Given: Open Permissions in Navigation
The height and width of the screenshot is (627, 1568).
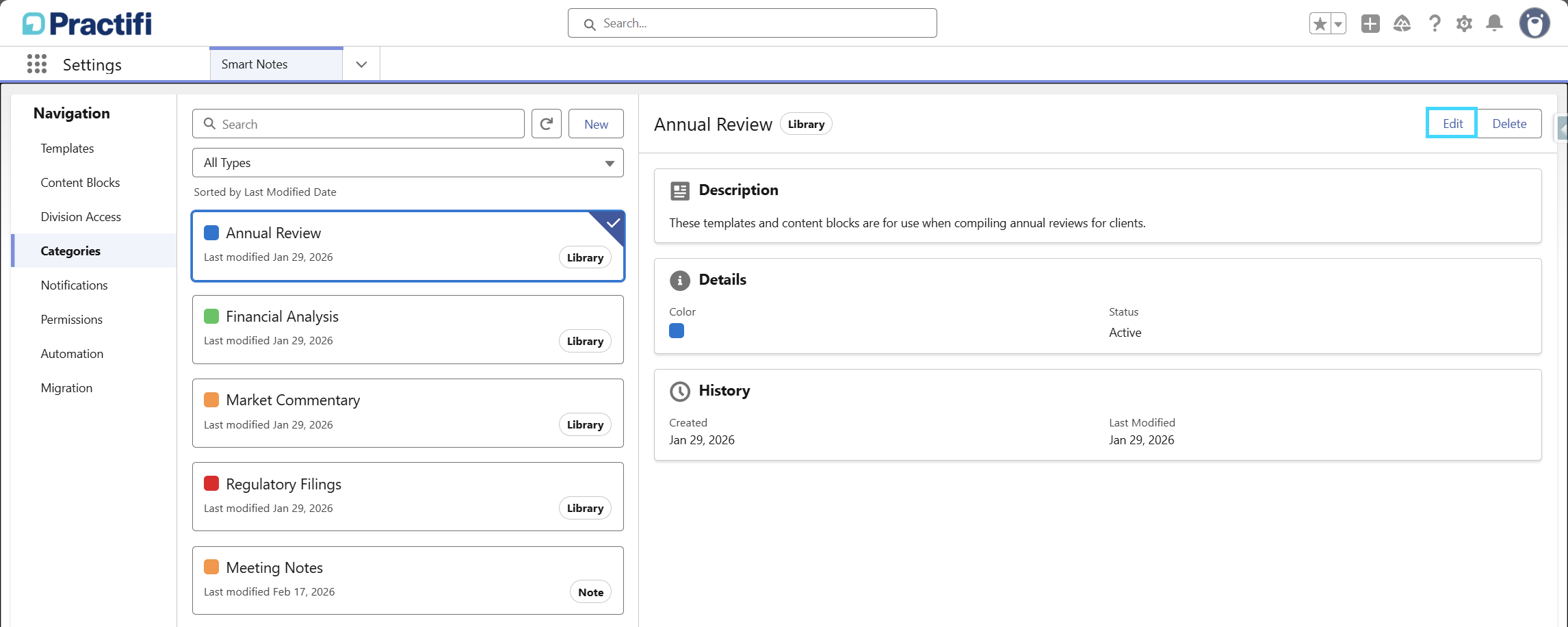Looking at the screenshot, I should [x=71, y=320].
